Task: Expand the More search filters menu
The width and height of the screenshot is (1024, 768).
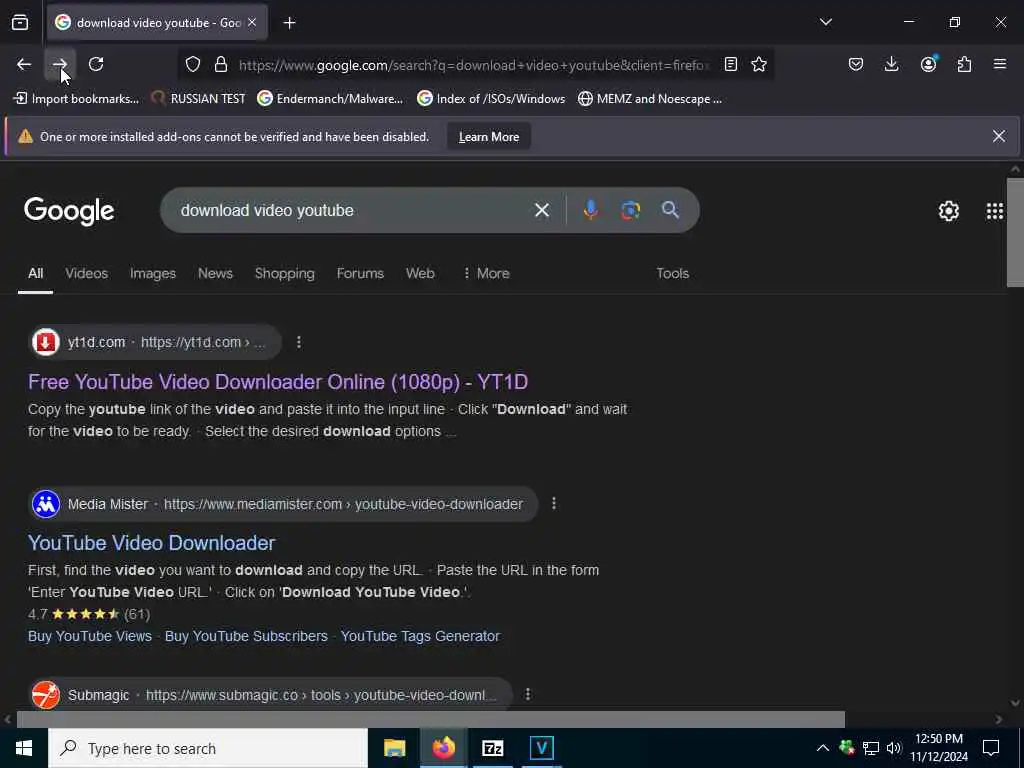Action: [485, 274]
